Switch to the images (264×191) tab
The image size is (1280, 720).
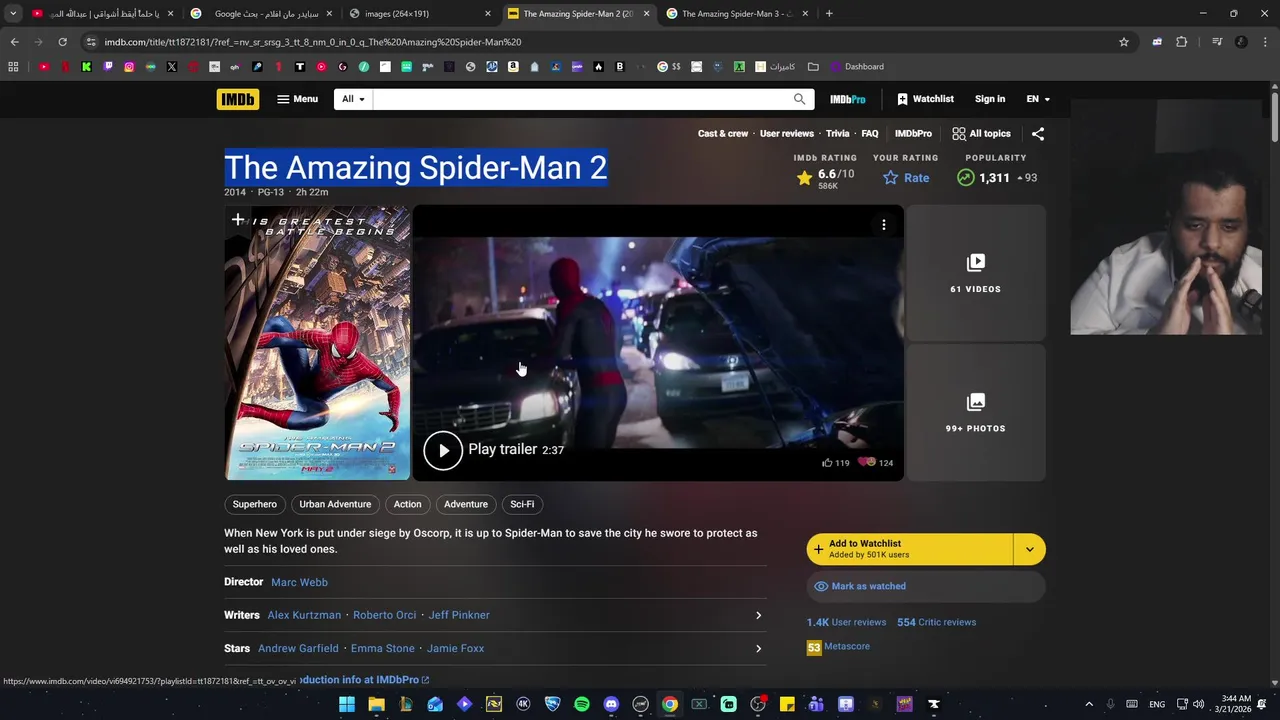(418, 14)
